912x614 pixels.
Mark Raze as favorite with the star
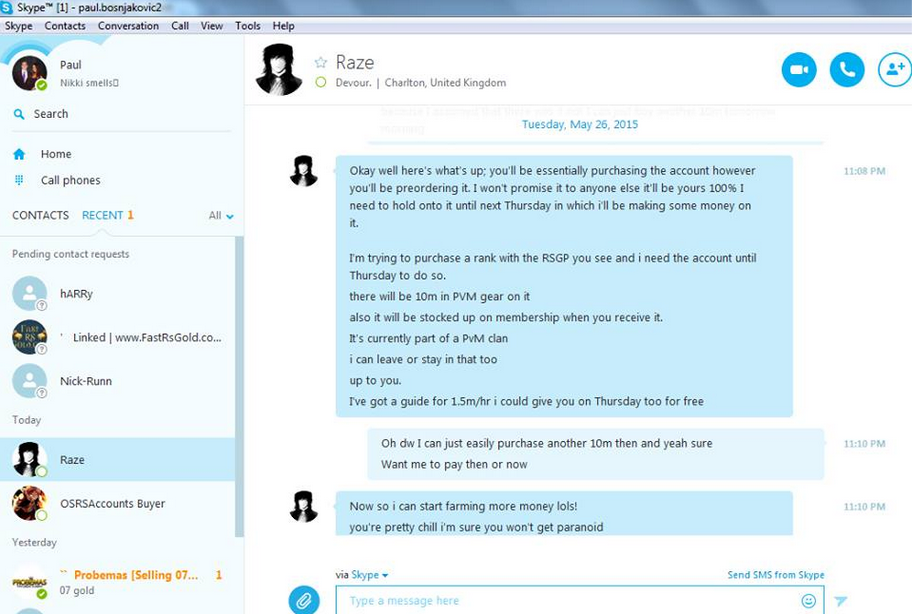click(320, 62)
